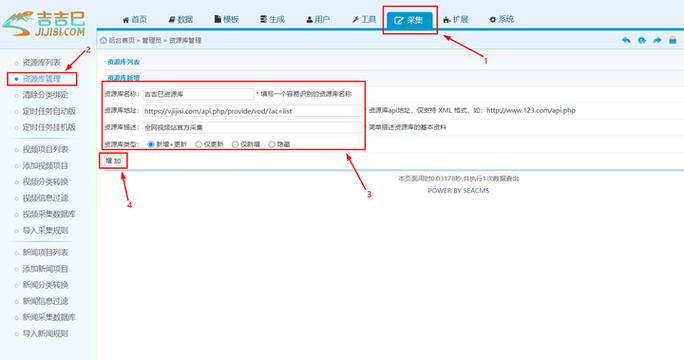Click the print icon in toolbar
The width and height of the screenshot is (684, 360).
[x=673, y=40]
